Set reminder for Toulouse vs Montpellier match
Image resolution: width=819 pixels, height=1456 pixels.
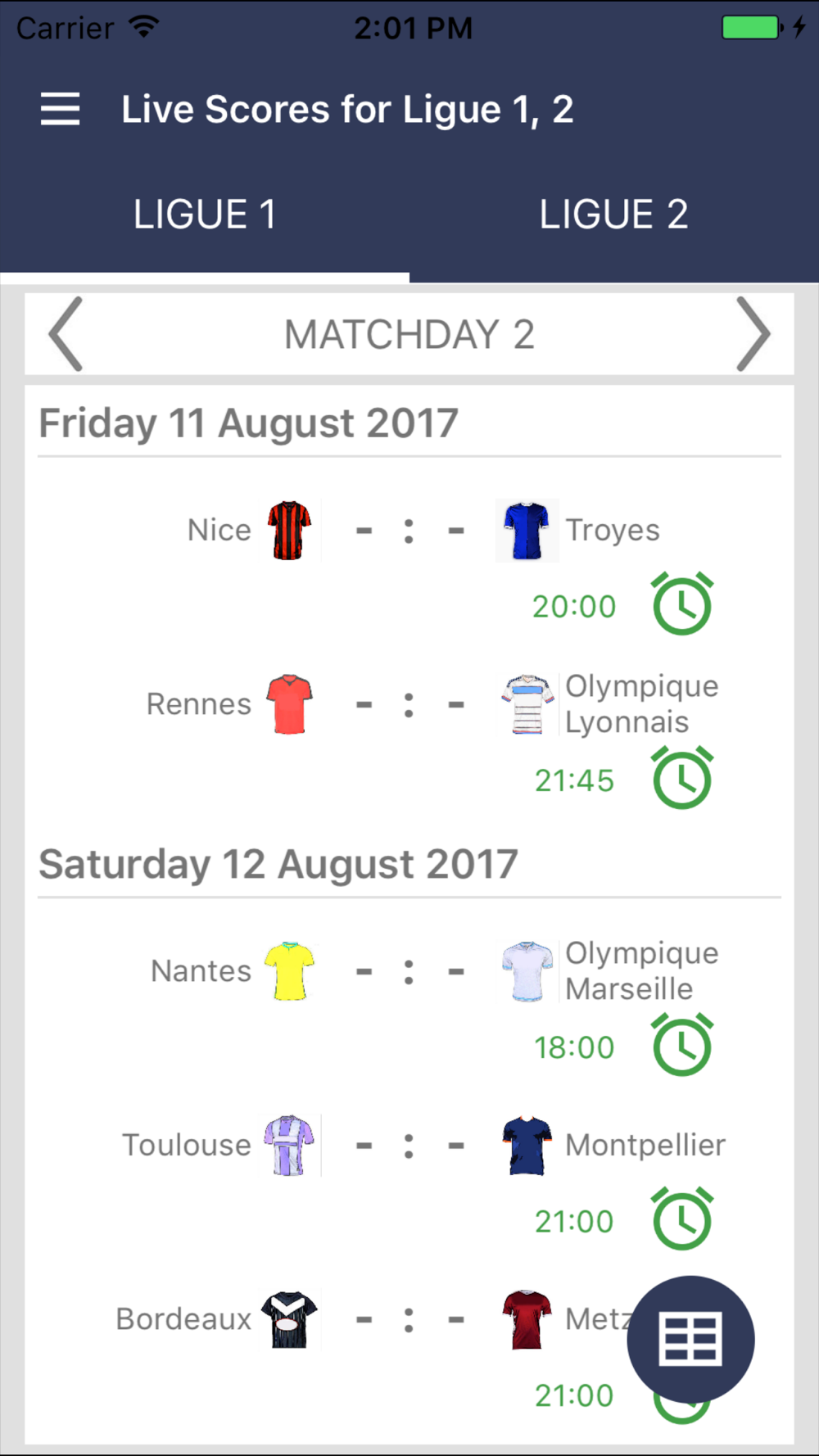point(682,1219)
